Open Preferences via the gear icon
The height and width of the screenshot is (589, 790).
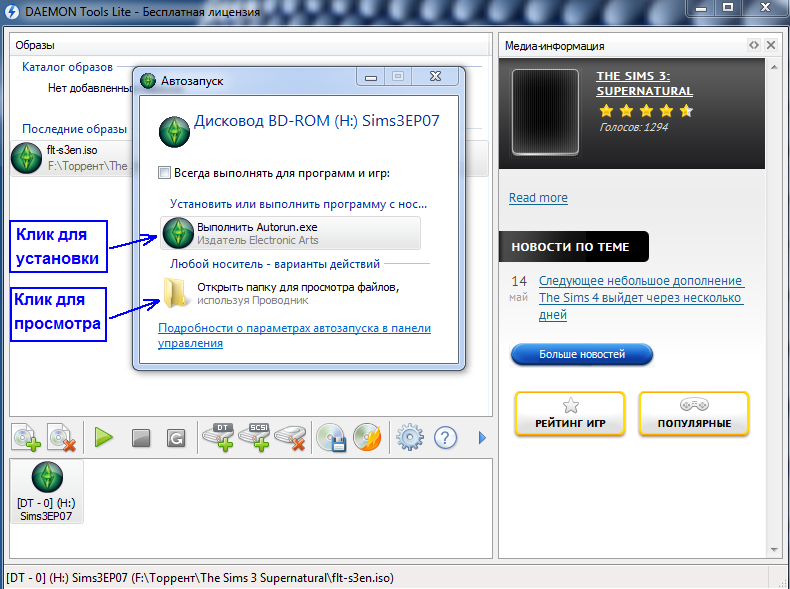click(x=410, y=437)
